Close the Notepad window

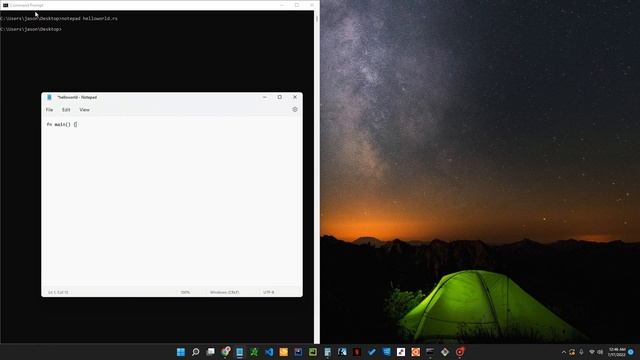coord(295,97)
